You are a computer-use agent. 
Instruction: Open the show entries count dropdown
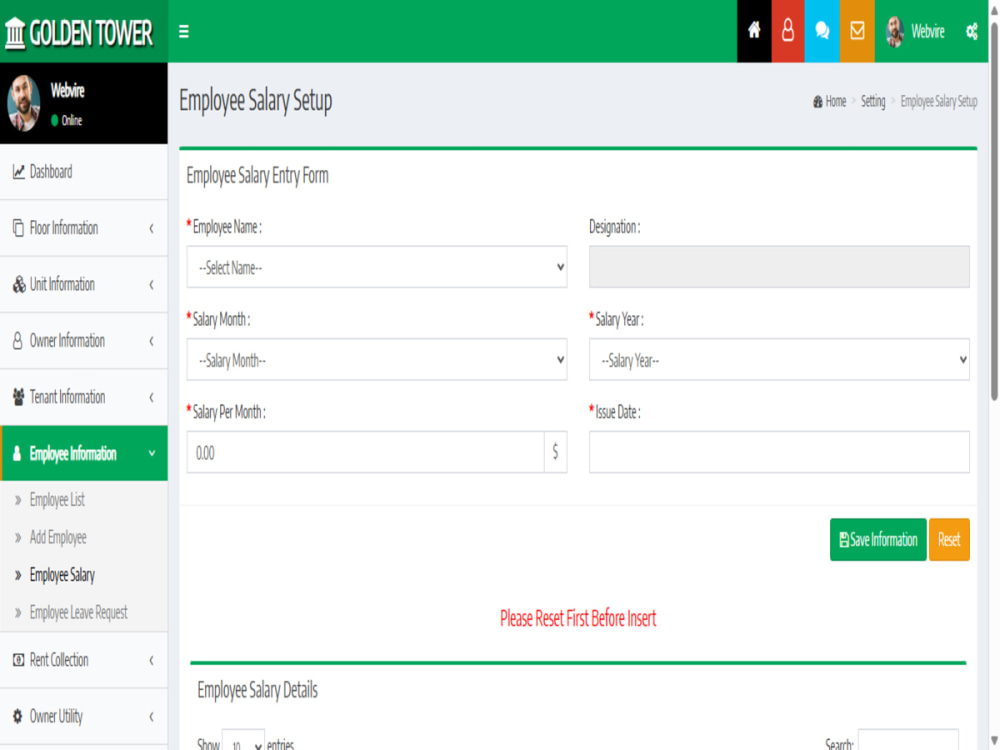243,742
